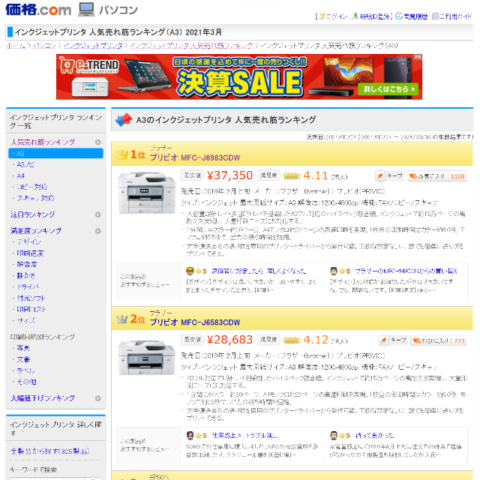Open 印刷コスト satisfaction ranking link

tap(31, 309)
